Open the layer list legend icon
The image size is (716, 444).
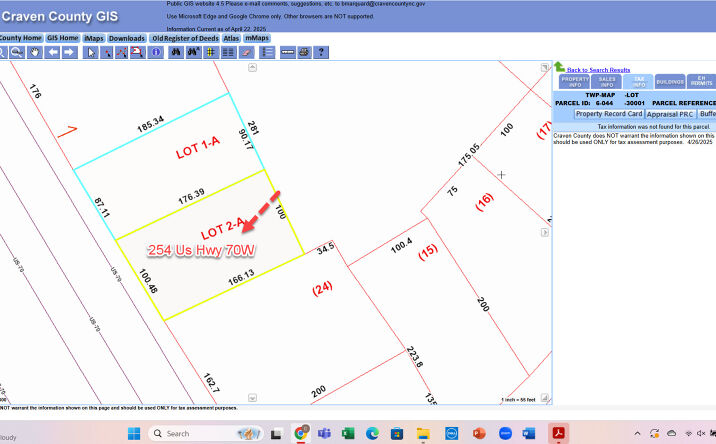(267, 52)
